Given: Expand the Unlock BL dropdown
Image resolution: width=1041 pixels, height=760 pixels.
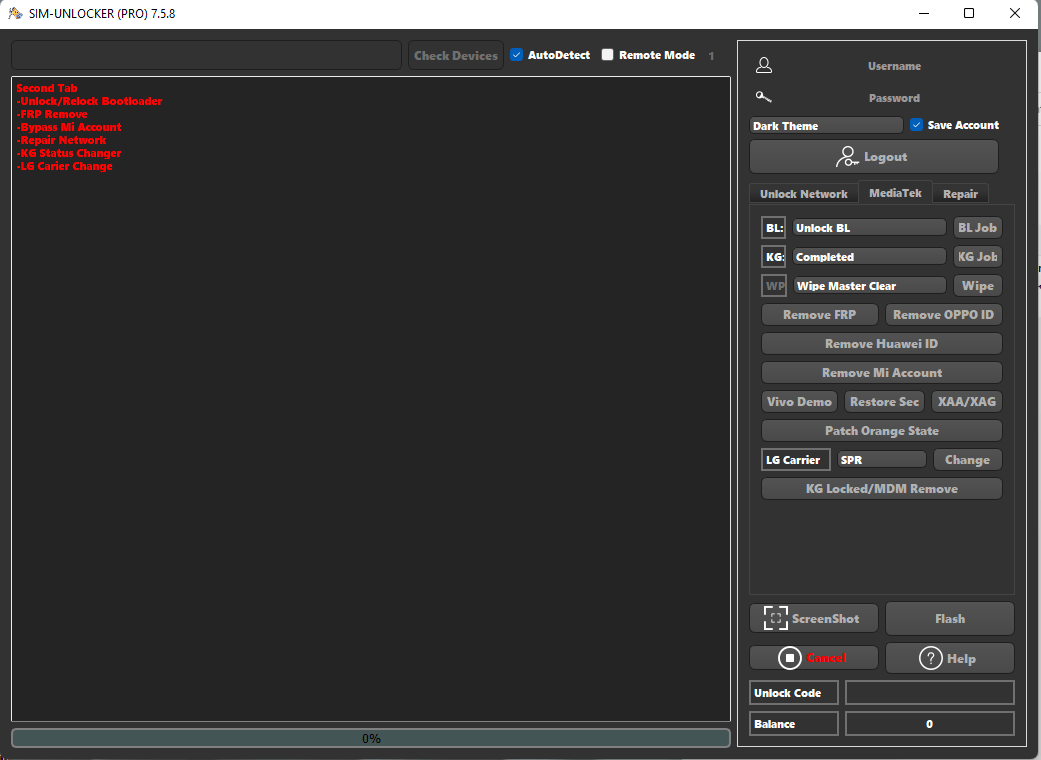Looking at the screenshot, I should pyautogui.click(x=868, y=228).
